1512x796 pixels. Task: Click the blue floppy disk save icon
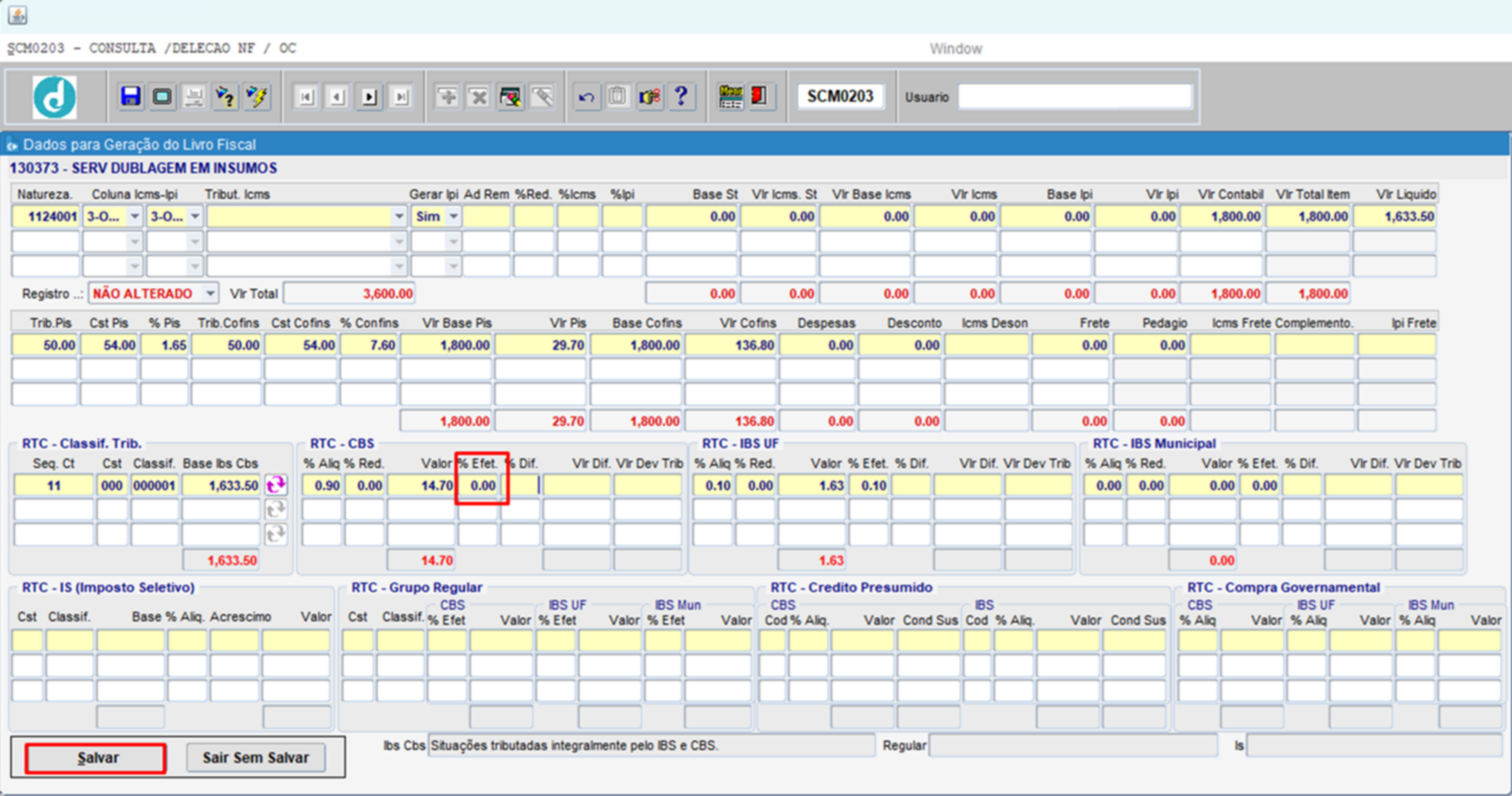coord(130,97)
